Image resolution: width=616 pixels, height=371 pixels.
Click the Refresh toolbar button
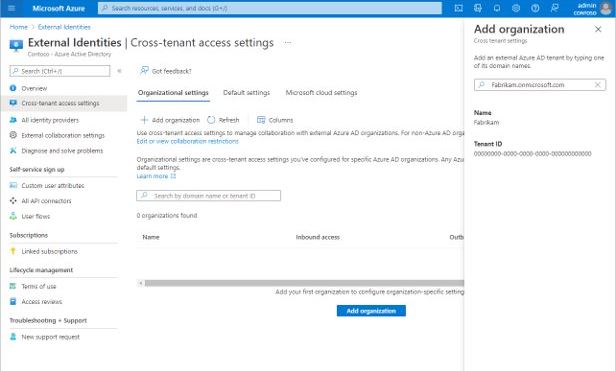[x=223, y=120]
